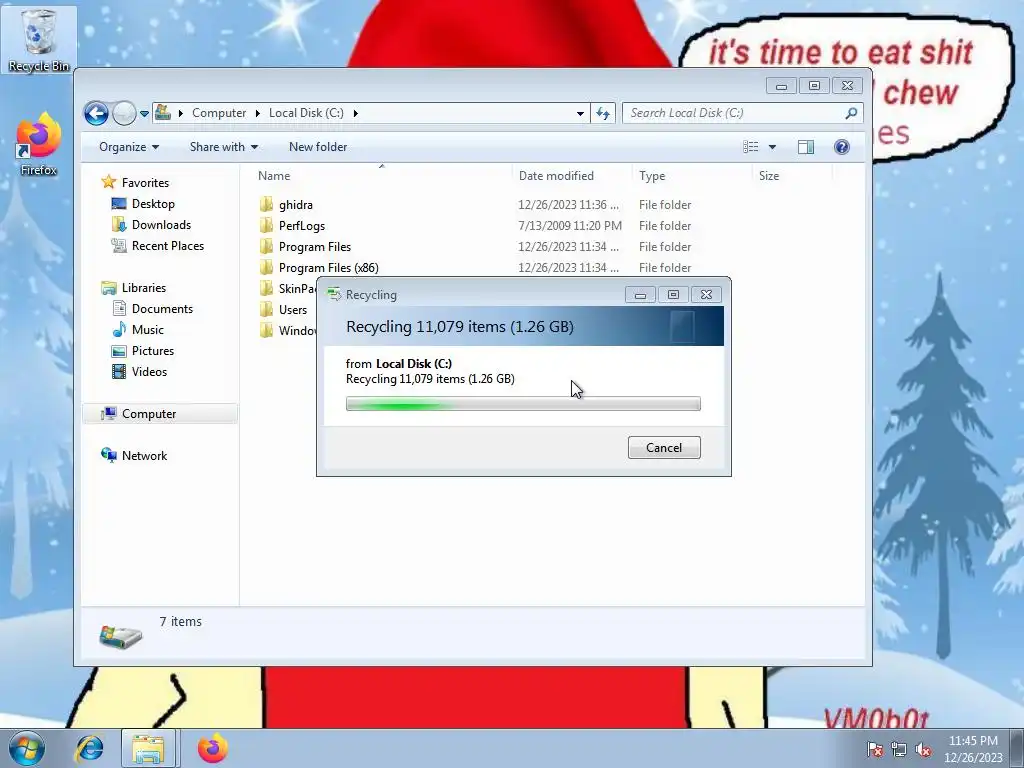Image resolution: width=1024 pixels, height=768 pixels.
Task: Click the recycling progress bar
Action: [x=523, y=404]
